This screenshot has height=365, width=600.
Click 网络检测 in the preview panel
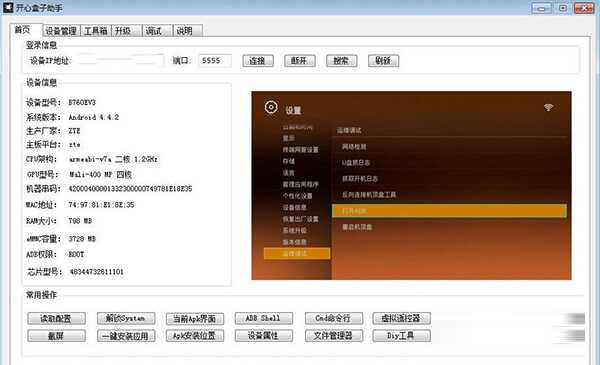[x=354, y=147]
